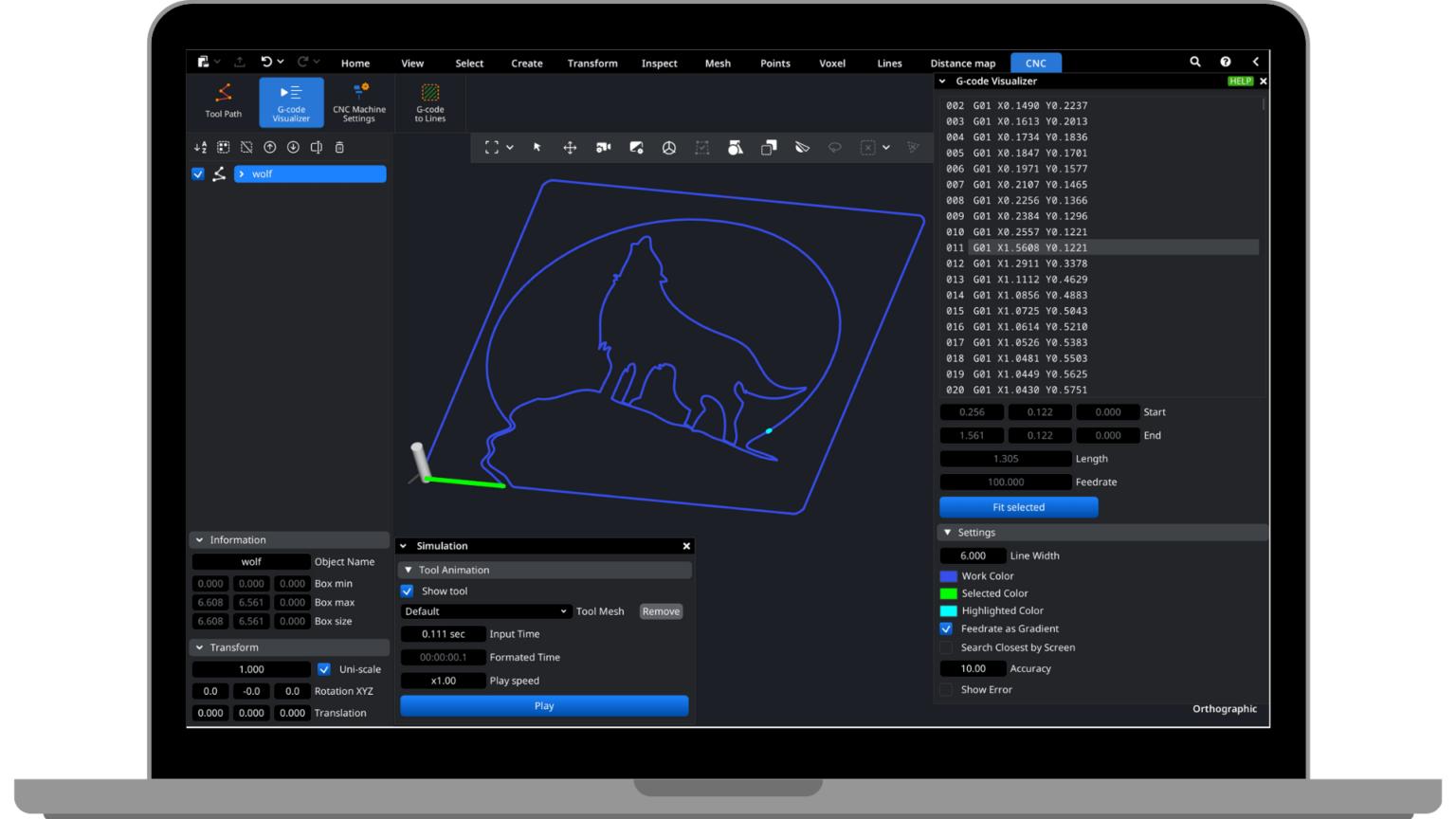
Task: Toggle wolf object visibility checkbox
Action: point(198,174)
